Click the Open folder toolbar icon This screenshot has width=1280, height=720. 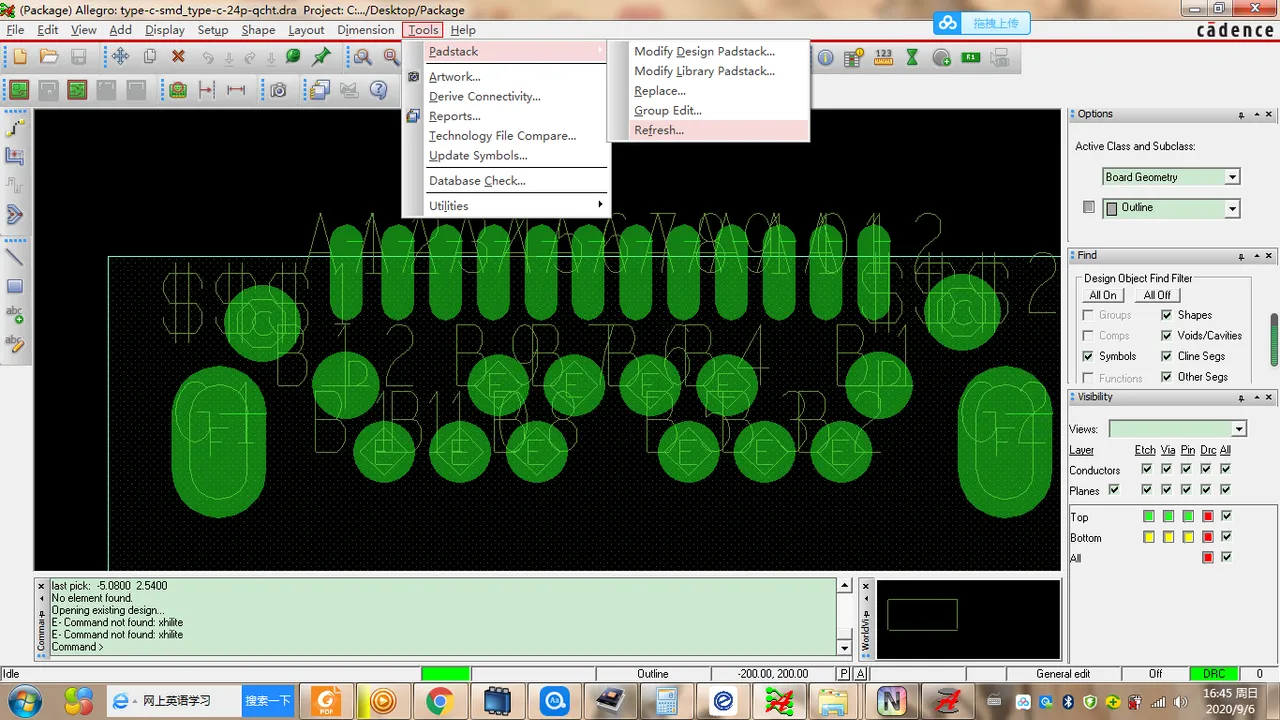48,57
